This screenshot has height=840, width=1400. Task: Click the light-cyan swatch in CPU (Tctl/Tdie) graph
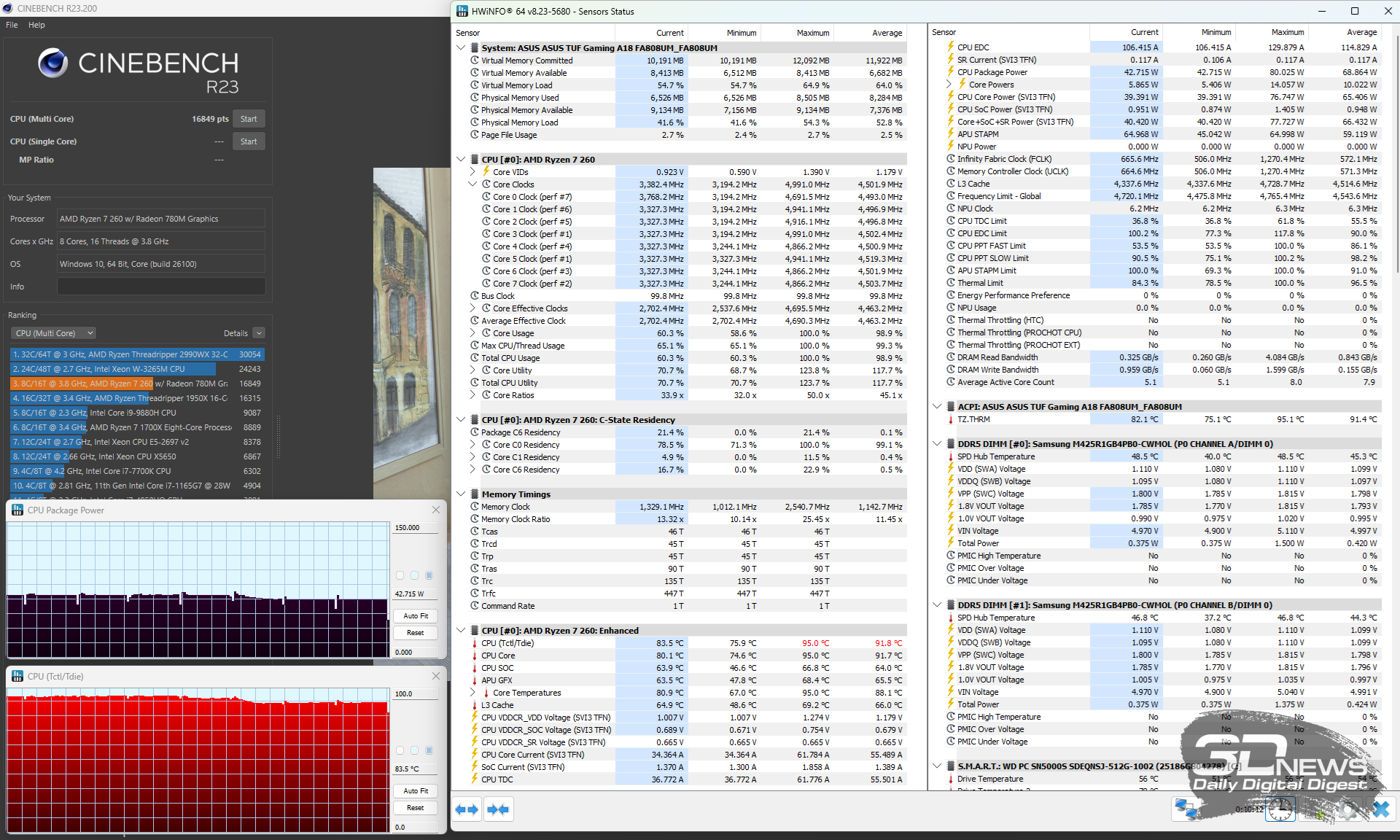[414, 750]
